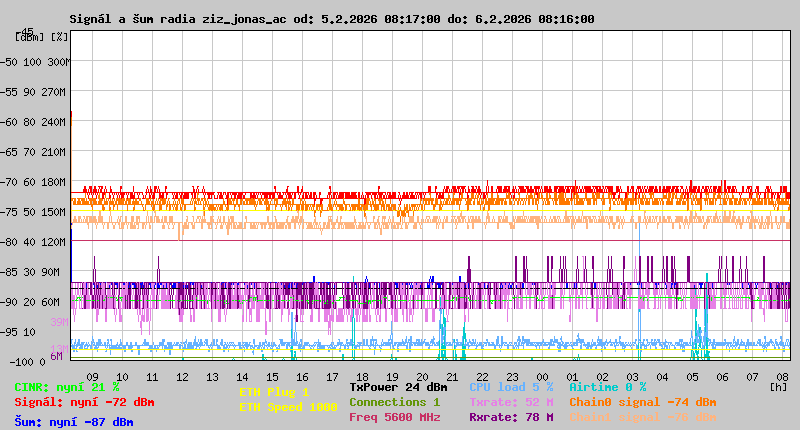Click the Rxrate 78 M label
Screen dimensions: 800x430
pyautogui.click(x=511, y=417)
